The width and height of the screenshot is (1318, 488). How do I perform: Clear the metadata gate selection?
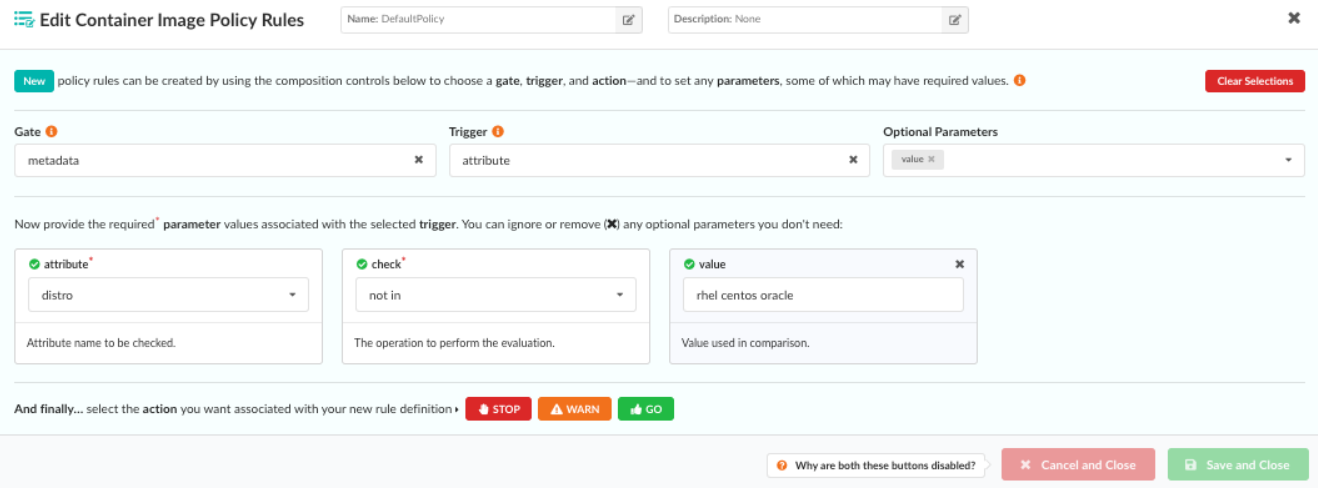tap(419, 160)
